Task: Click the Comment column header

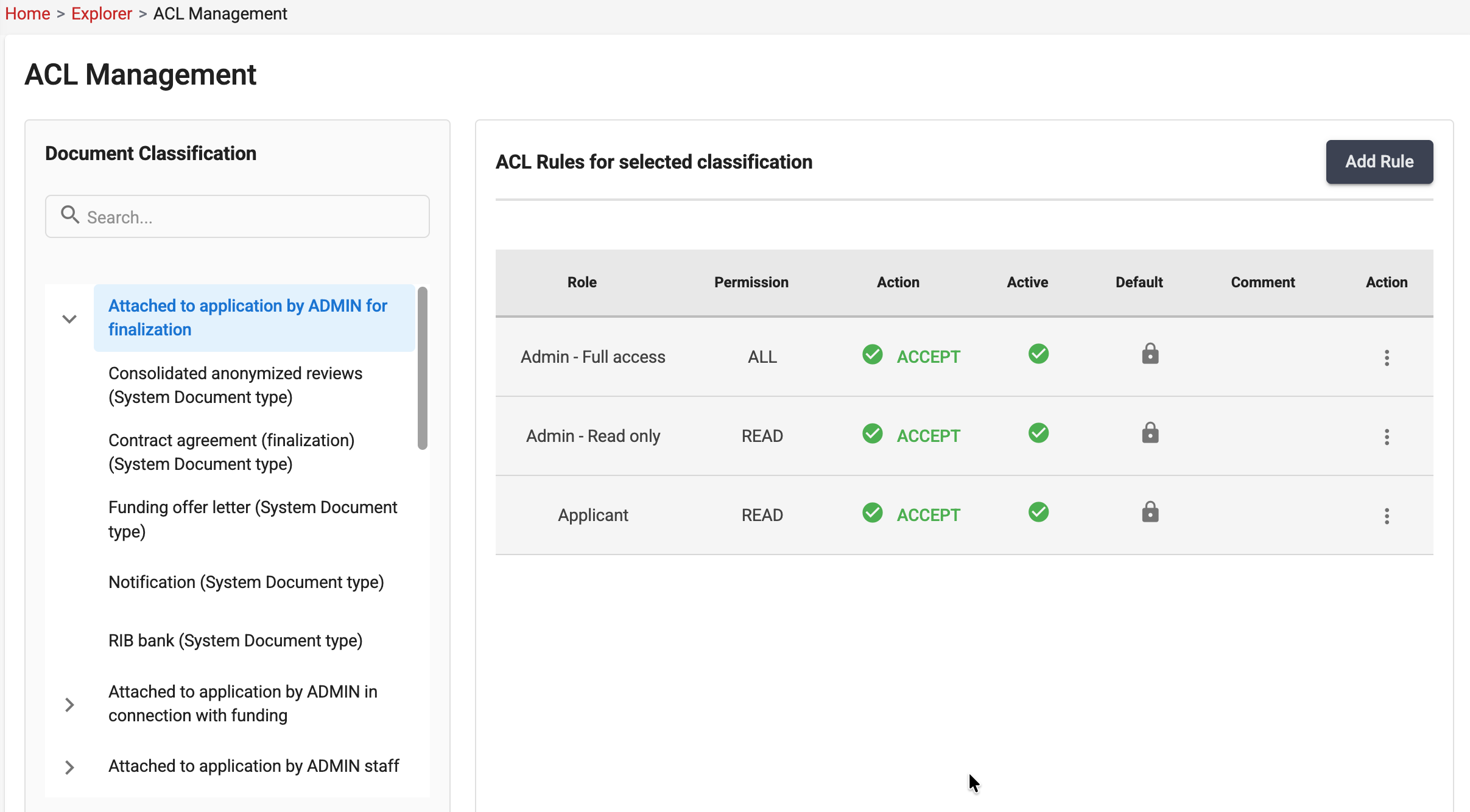Action: pyautogui.click(x=1263, y=282)
